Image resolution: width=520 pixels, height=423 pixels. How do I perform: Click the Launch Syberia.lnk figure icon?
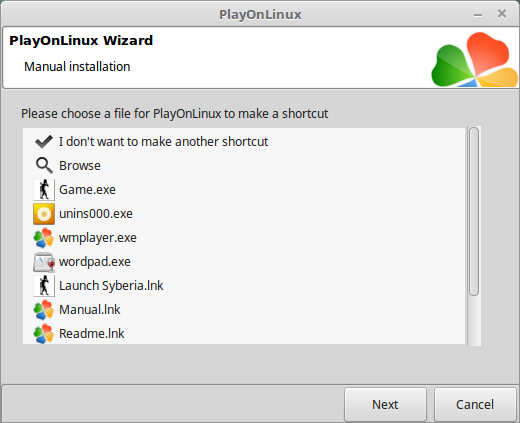[x=44, y=286]
